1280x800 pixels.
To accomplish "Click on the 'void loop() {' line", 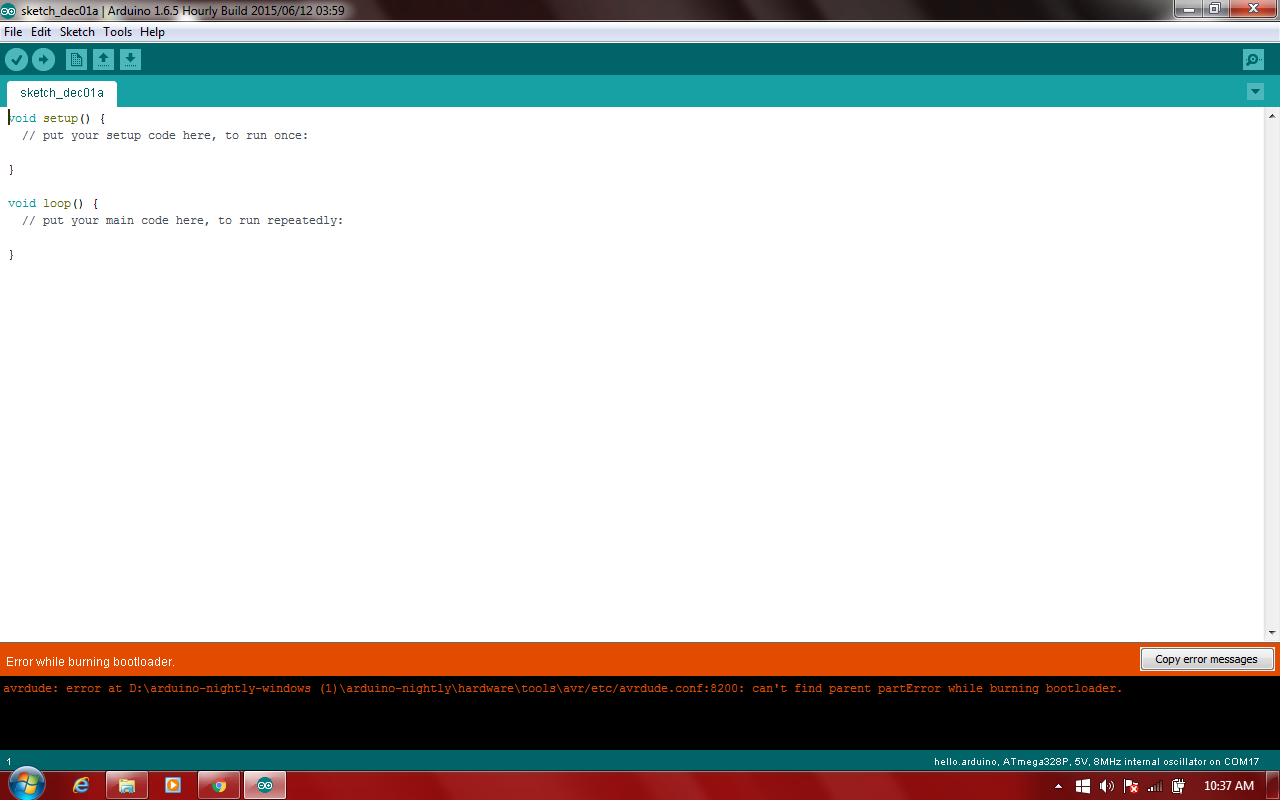I will (x=53, y=203).
